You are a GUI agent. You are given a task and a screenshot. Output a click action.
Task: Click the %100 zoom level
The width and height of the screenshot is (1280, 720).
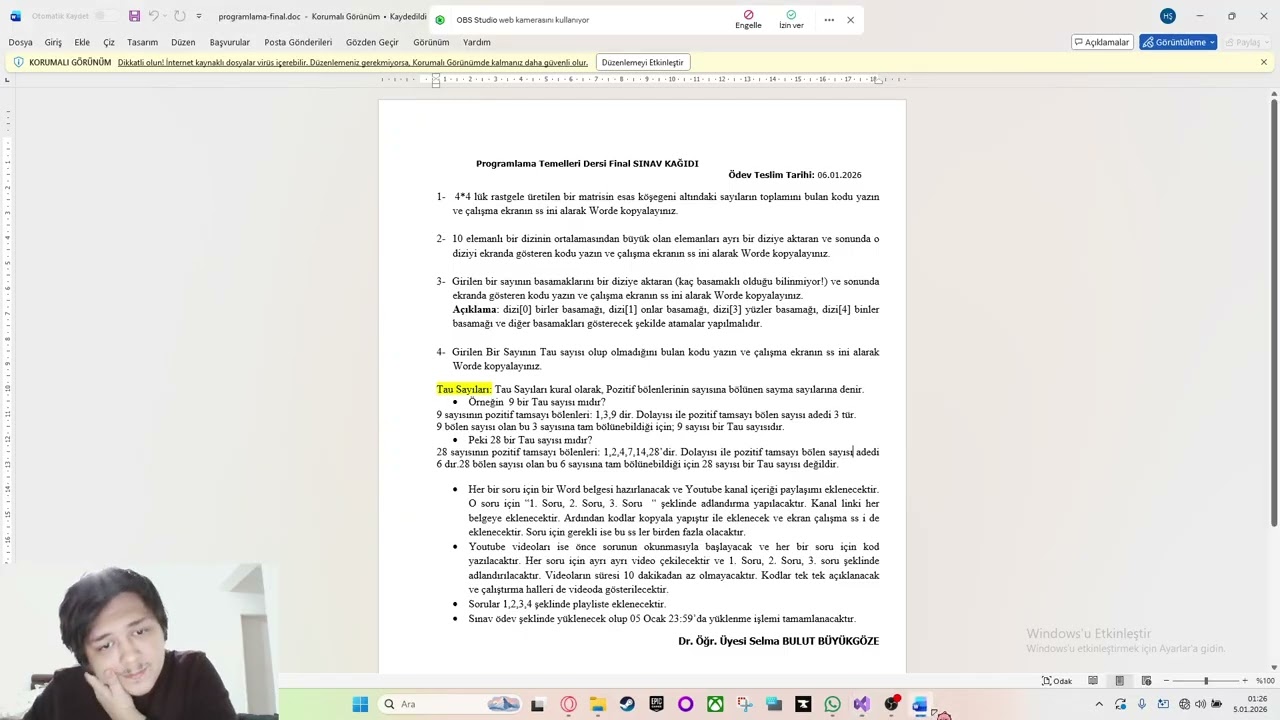click(1265, 681)
